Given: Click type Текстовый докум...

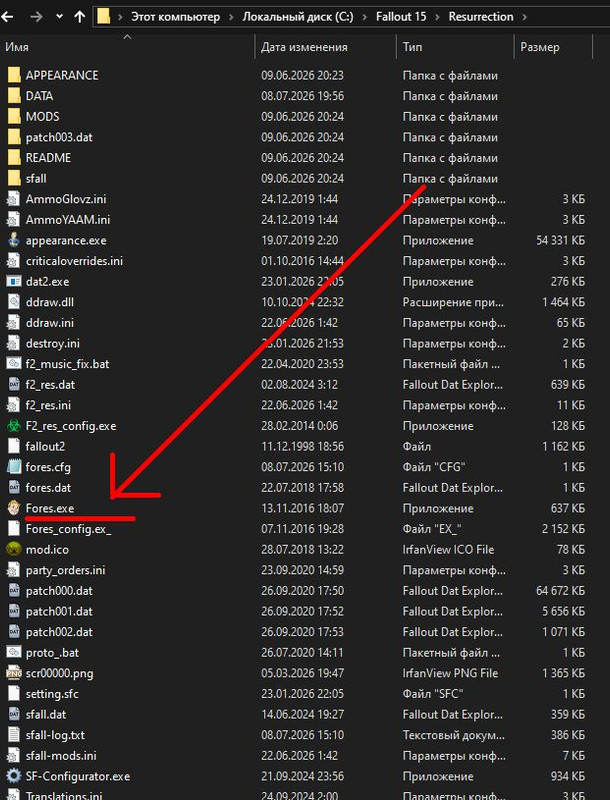Looking at the screenshot, I should click(453, 735).
